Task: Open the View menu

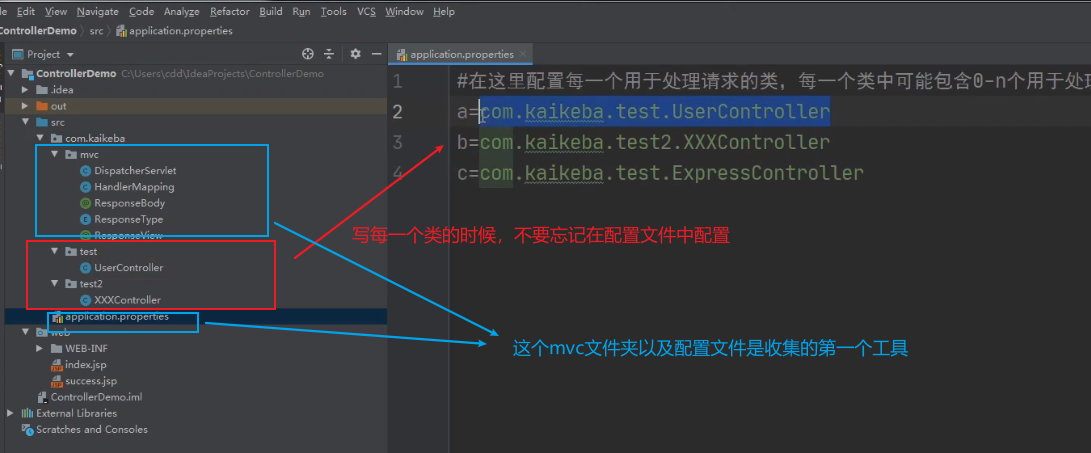Action: click(x=56, y=12)
